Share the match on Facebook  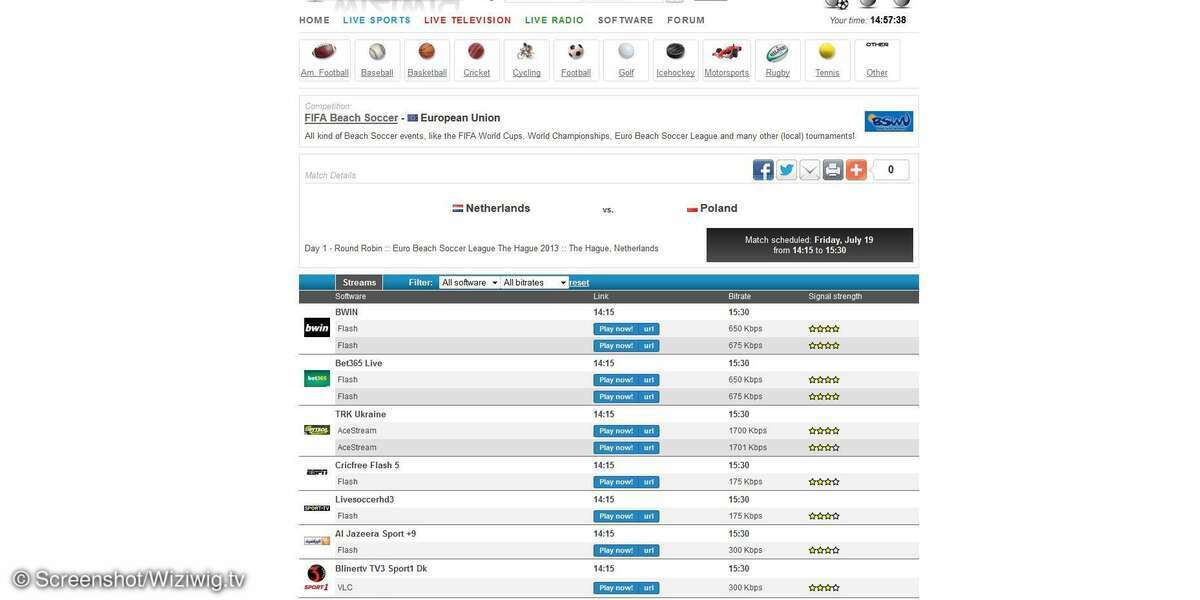point(763,170)
